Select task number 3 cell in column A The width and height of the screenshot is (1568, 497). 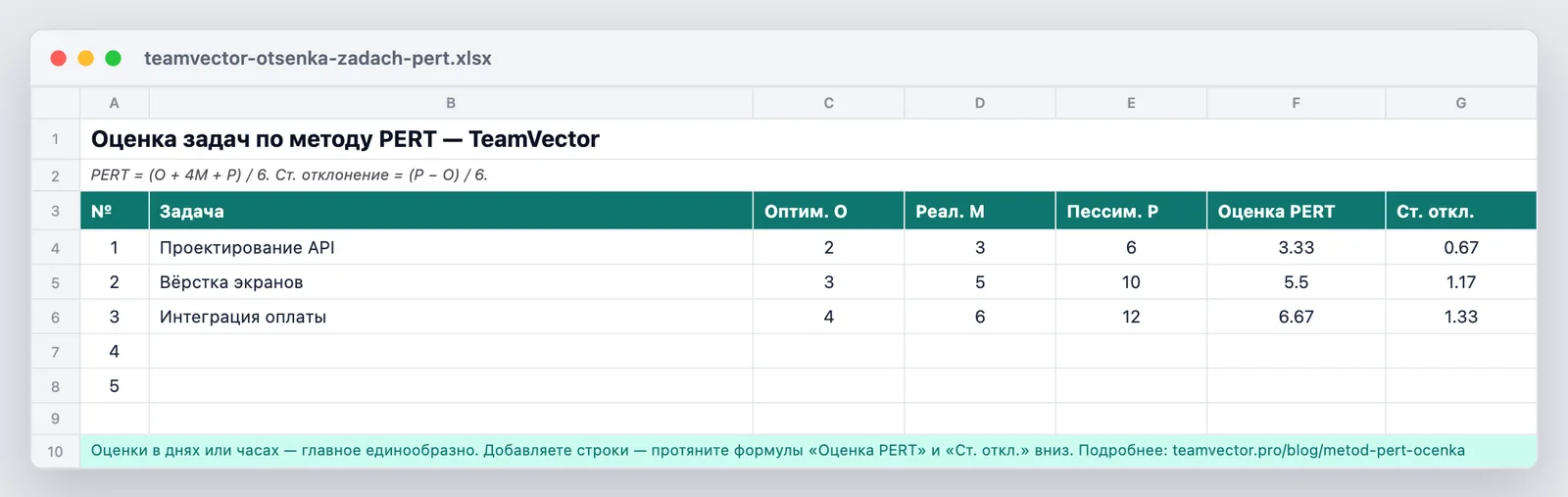coord(115,317)
